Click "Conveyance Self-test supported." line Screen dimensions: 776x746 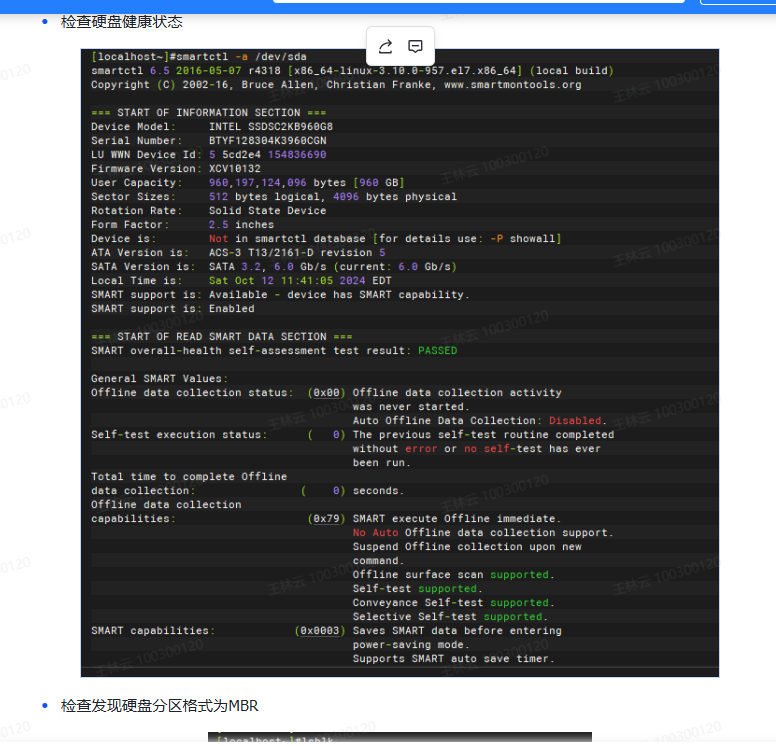[x=454, y=603]
